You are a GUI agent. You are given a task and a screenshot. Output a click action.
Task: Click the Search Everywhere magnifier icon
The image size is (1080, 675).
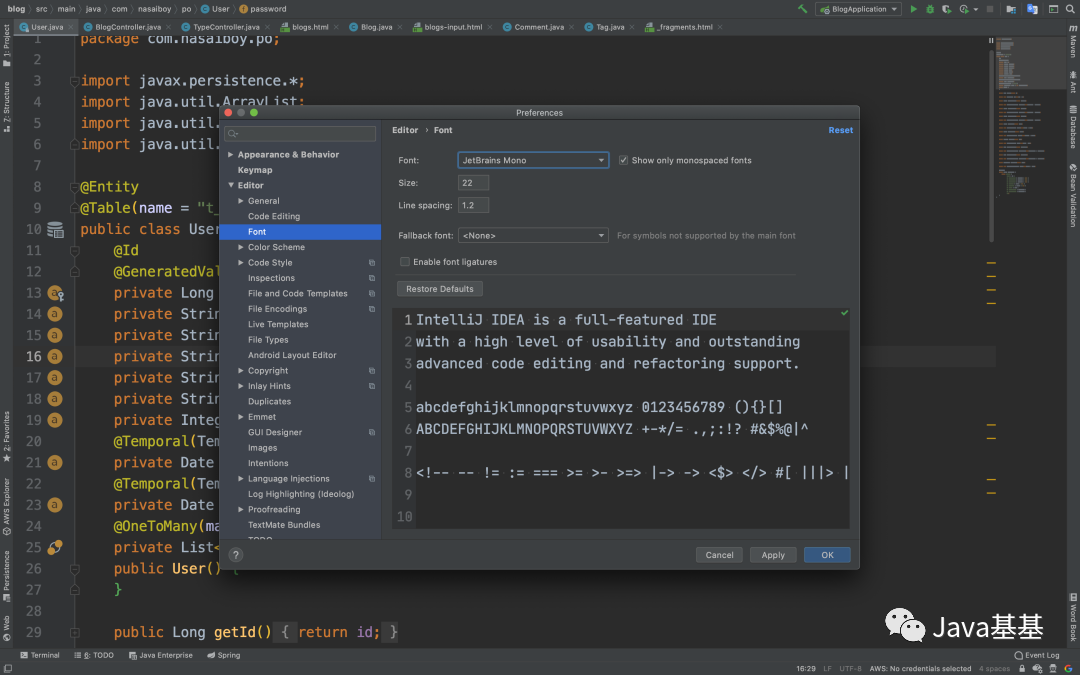(1070, 9)
